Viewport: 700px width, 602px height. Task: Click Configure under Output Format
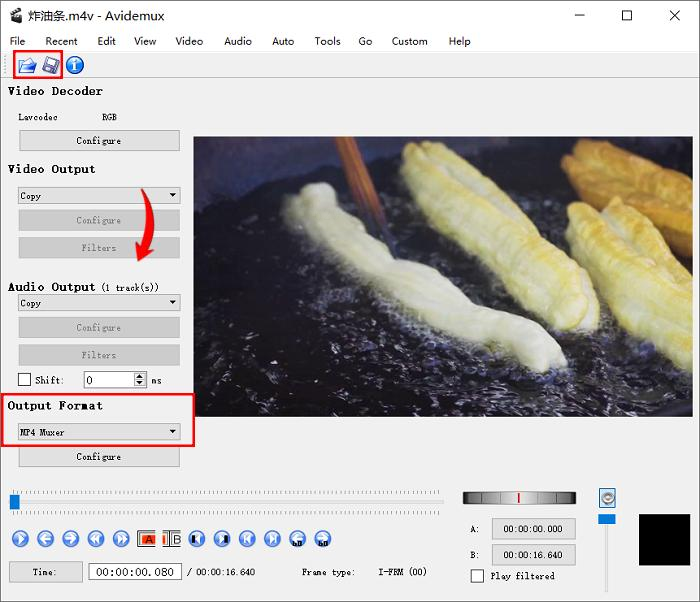point(99,457)
